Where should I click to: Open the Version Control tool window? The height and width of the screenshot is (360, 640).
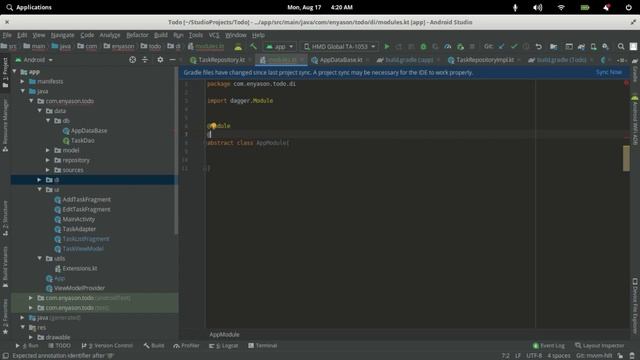tap(107, 345)
